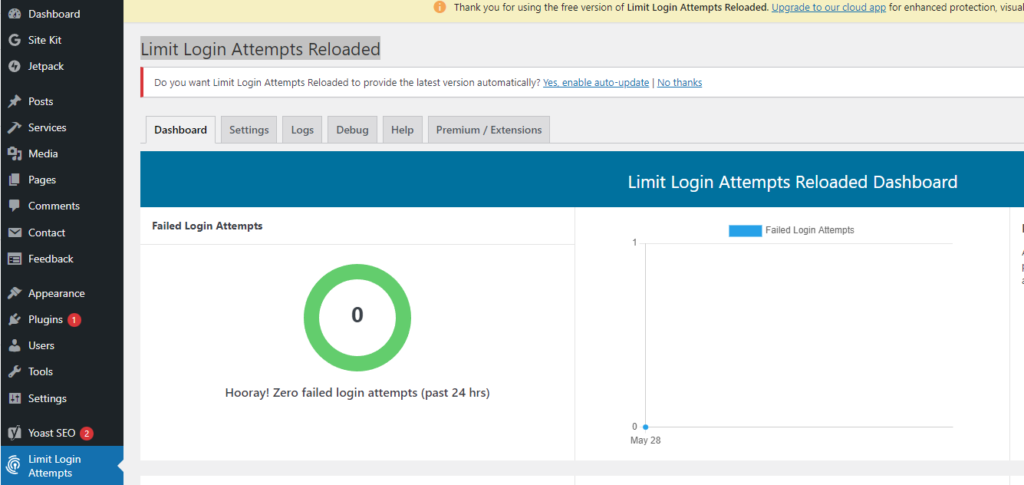Click Yes, enable auto-update link

[596, 83]
